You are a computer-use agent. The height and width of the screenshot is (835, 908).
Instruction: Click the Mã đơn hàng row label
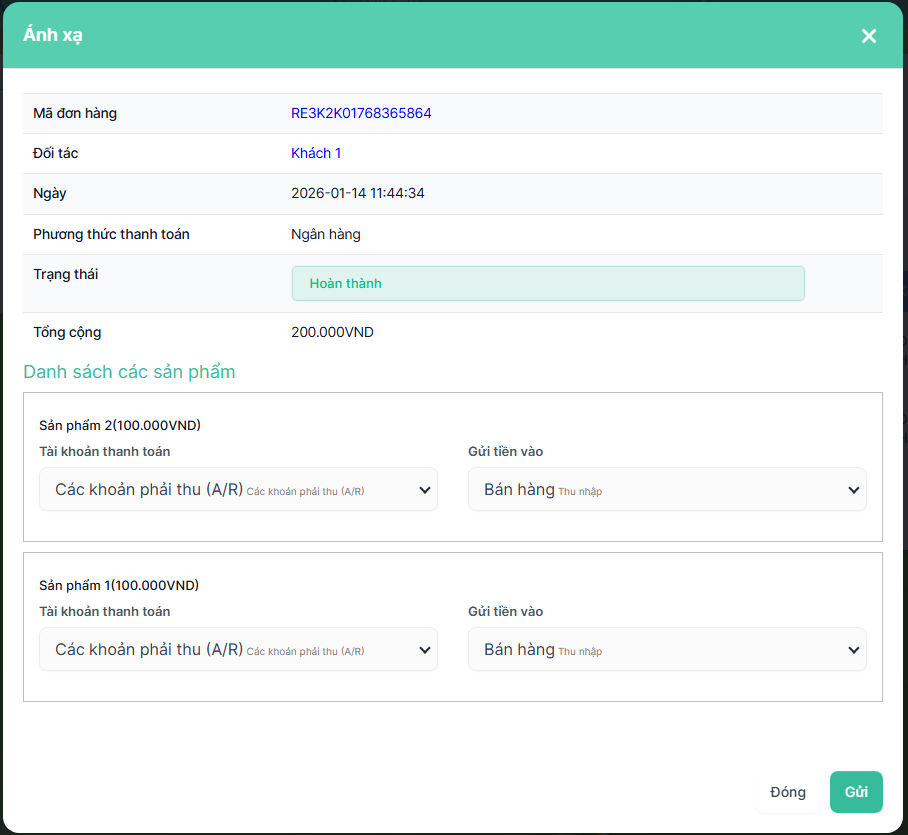coord(75,113)
